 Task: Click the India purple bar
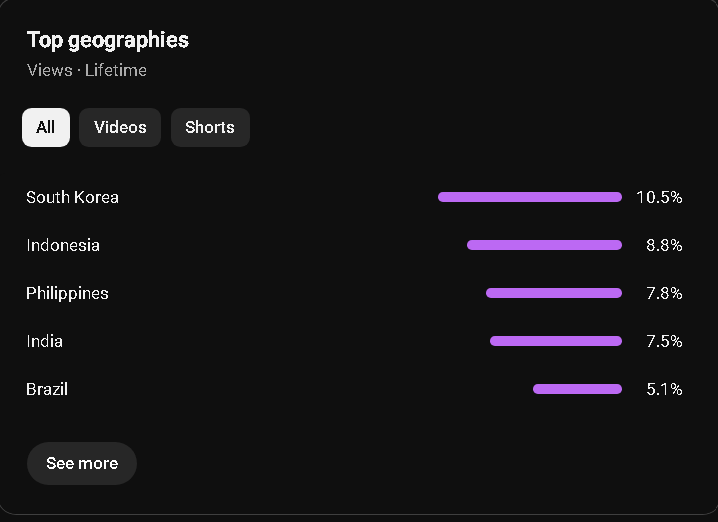(x=556, y=341)
